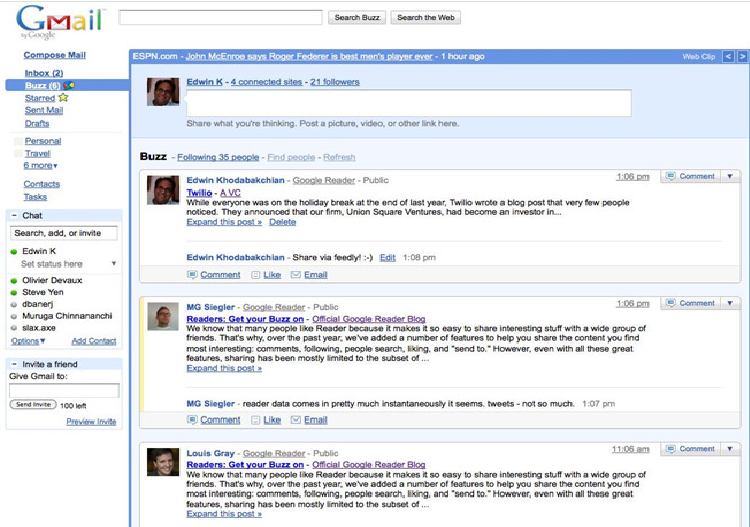Click the 'Share what you're thinking' text box

tap(408, 103)
